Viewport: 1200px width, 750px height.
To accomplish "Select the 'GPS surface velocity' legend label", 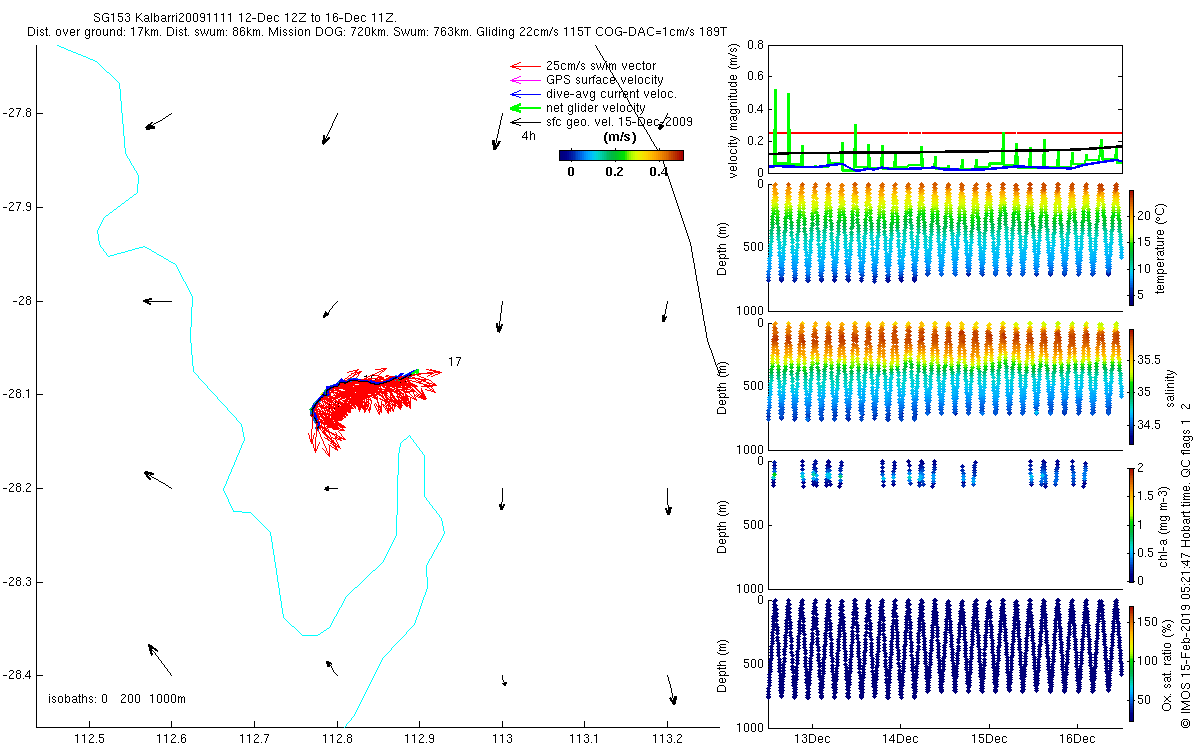I will pos(604,80).
